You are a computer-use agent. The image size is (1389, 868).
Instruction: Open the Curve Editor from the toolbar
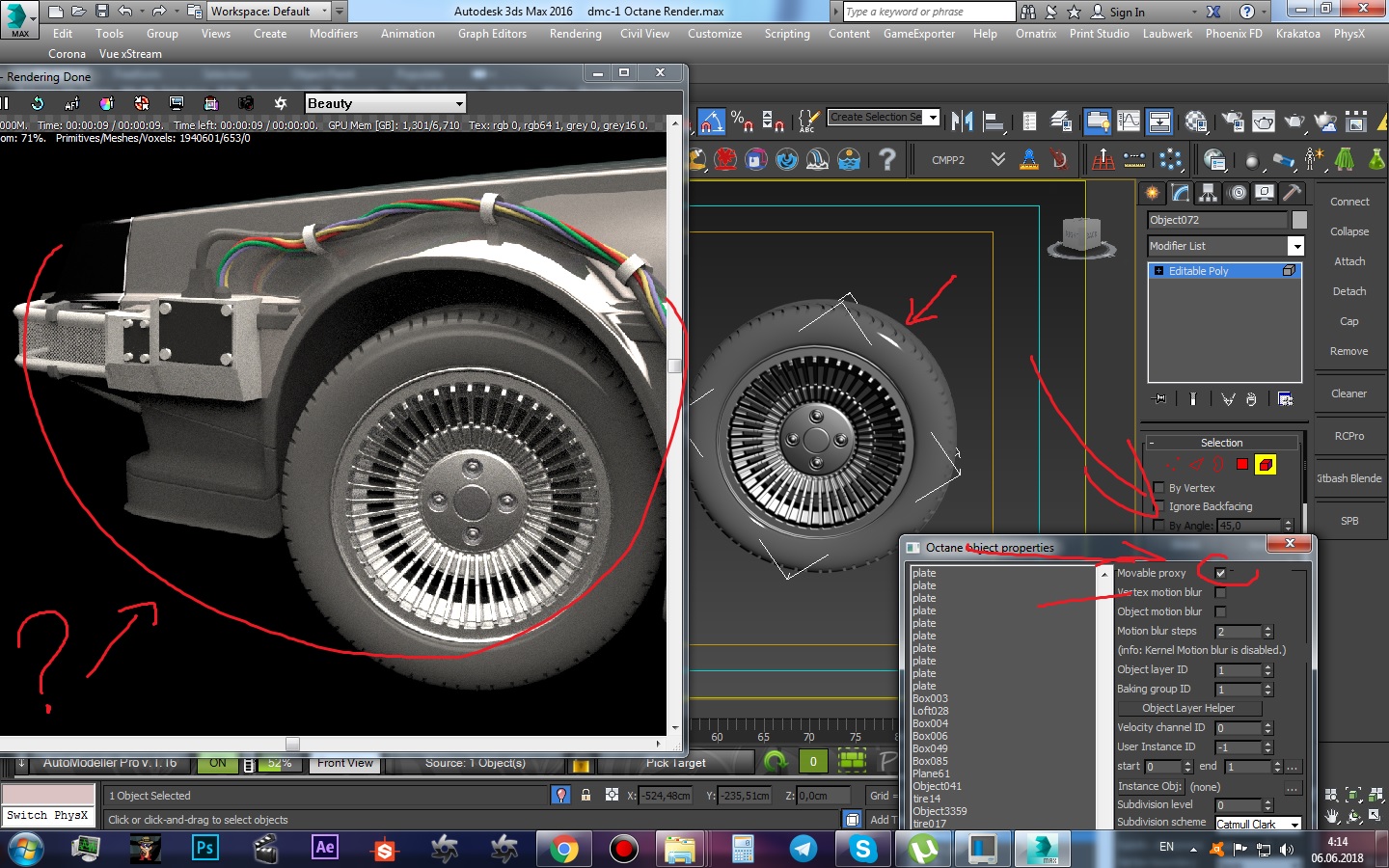point(1129,121)
